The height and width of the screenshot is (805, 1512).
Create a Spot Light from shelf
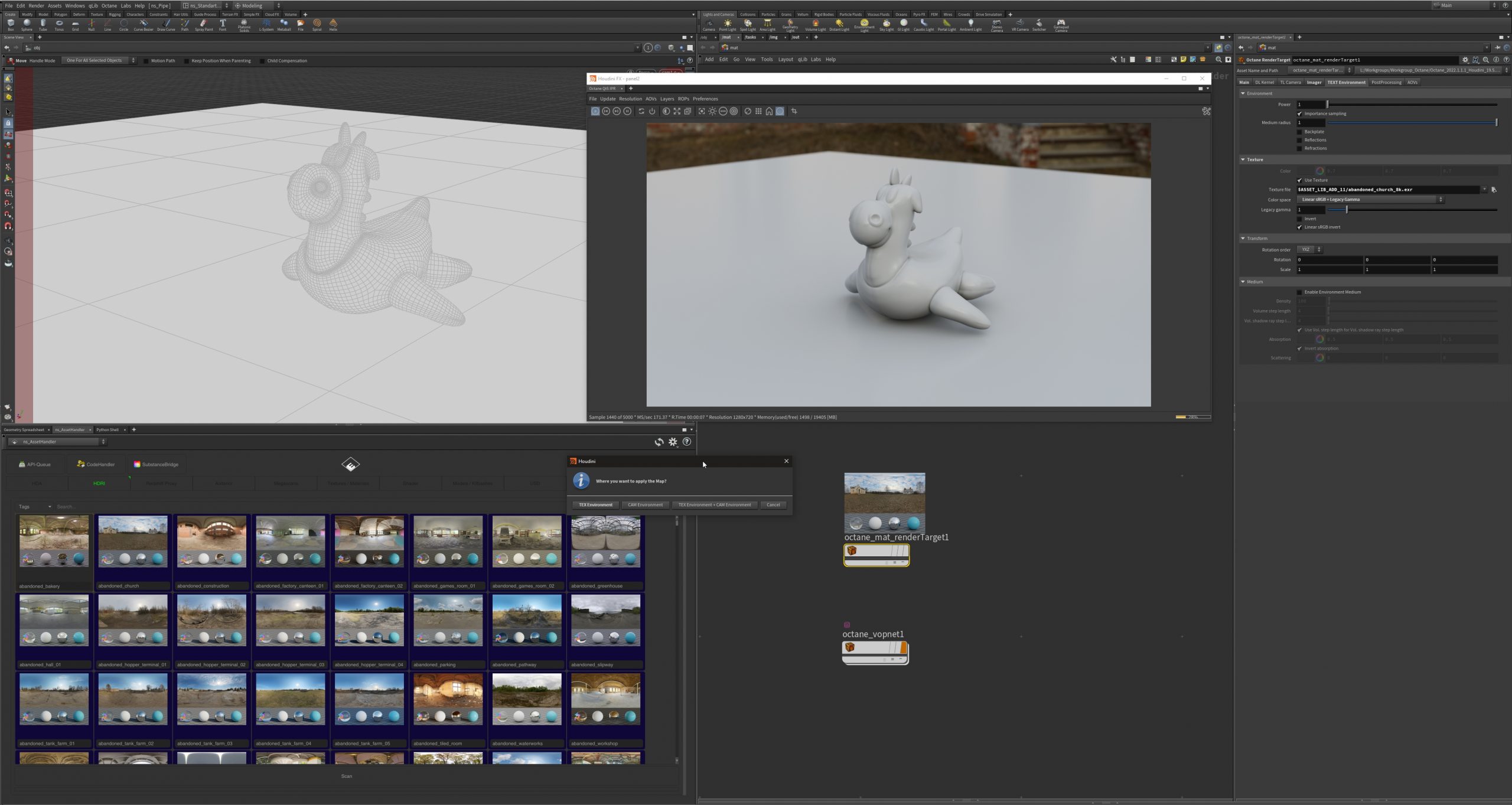click(x=747, y=24)
